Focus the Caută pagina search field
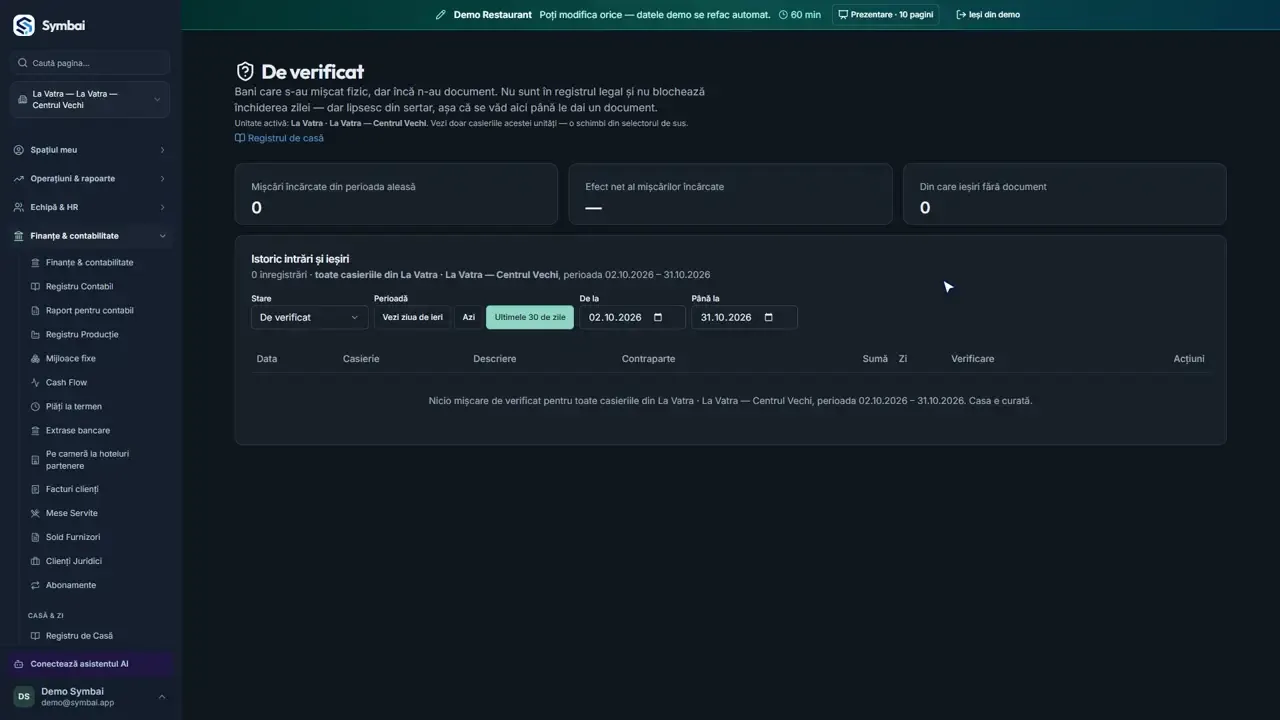 pos(90,63)
